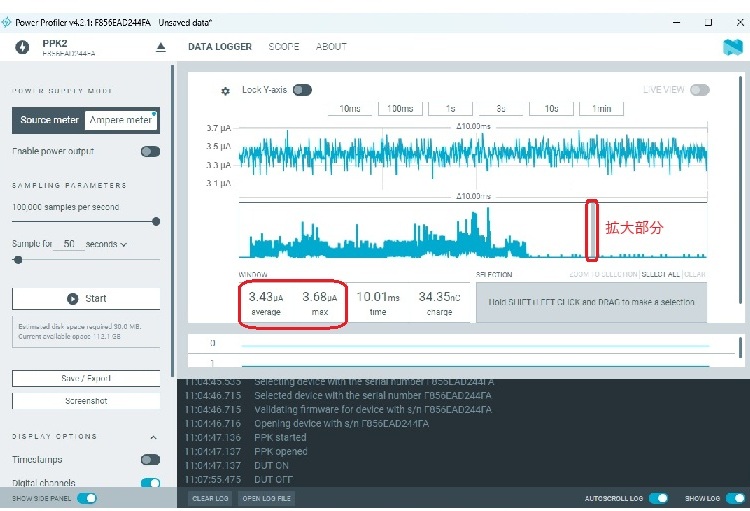
Task: Select Ampere meter mode
Action: tap(121, 121)
